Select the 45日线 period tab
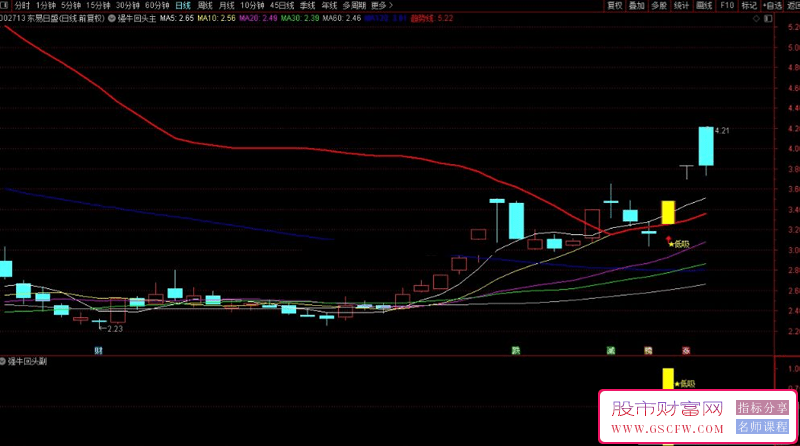800x446 pixels. tap(282, 5)
